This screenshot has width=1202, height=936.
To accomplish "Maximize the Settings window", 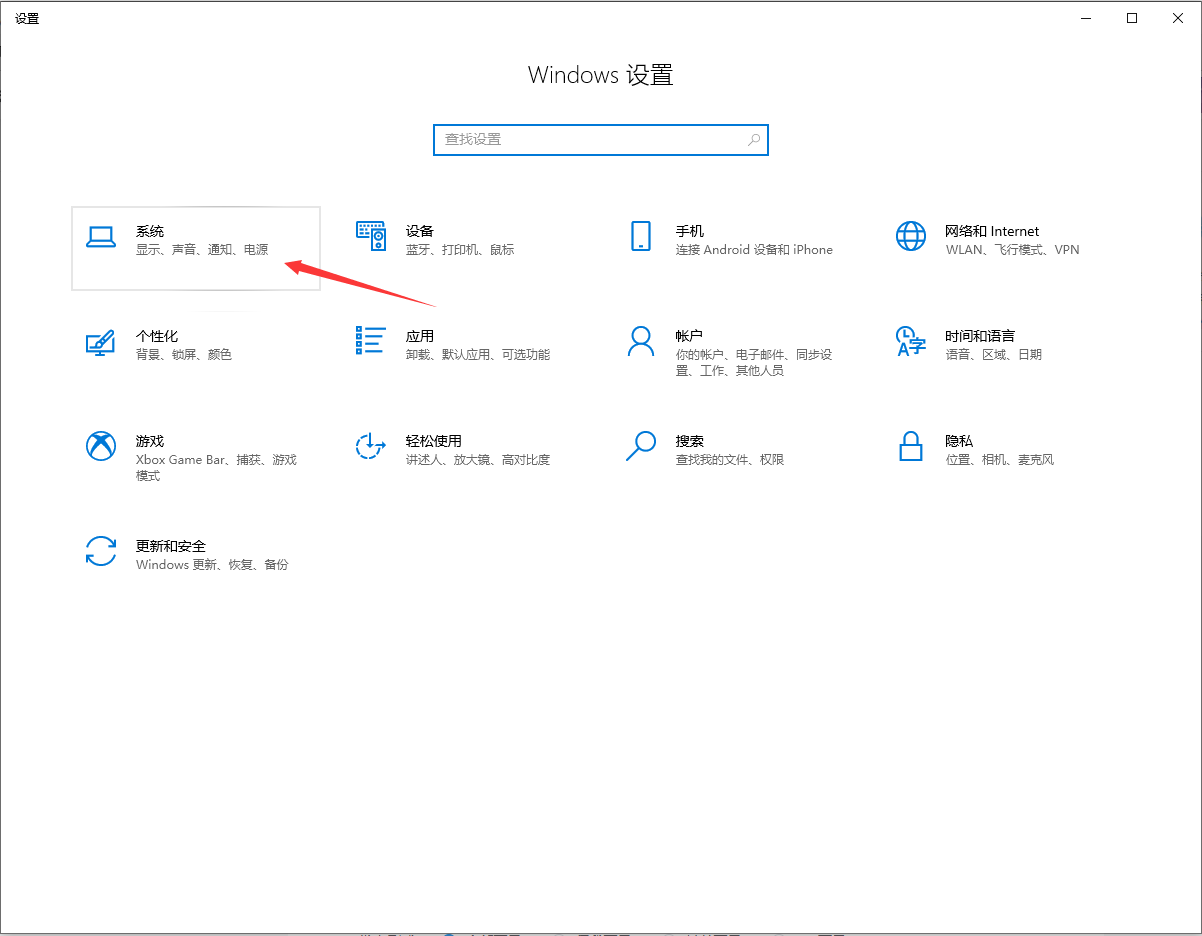I will (1132, 18).
